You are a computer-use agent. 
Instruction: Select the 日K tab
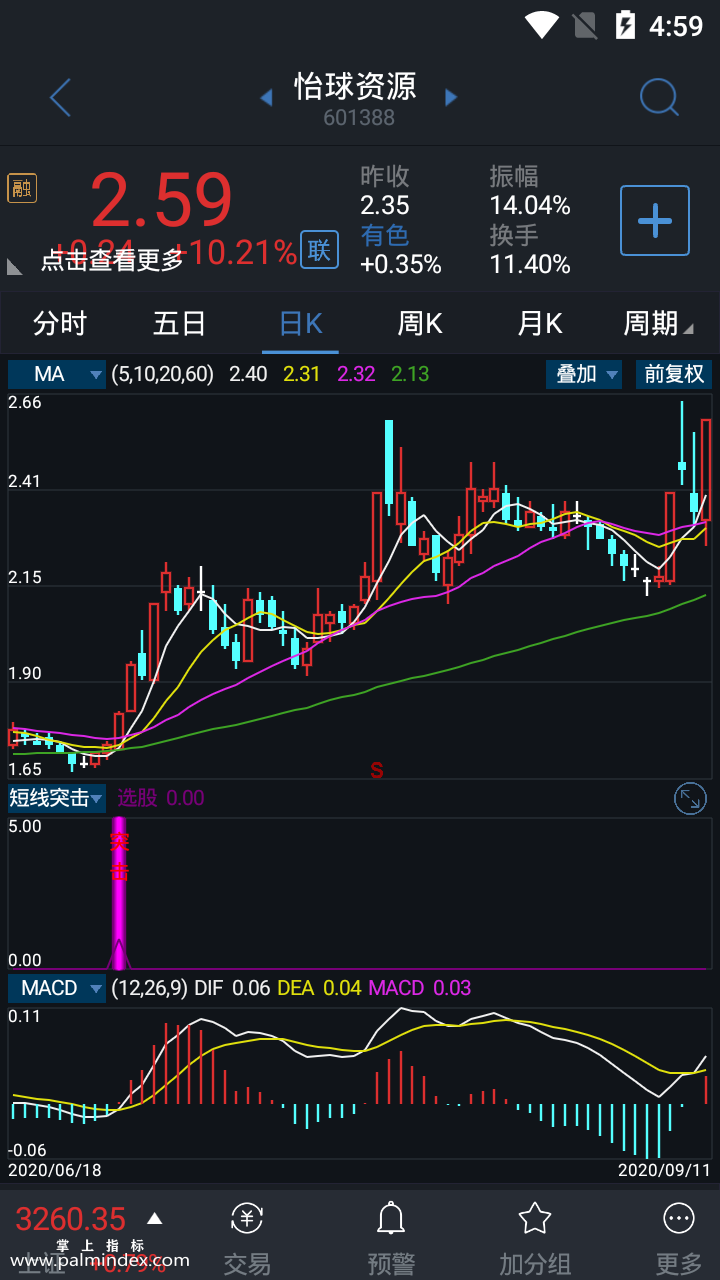300,324
